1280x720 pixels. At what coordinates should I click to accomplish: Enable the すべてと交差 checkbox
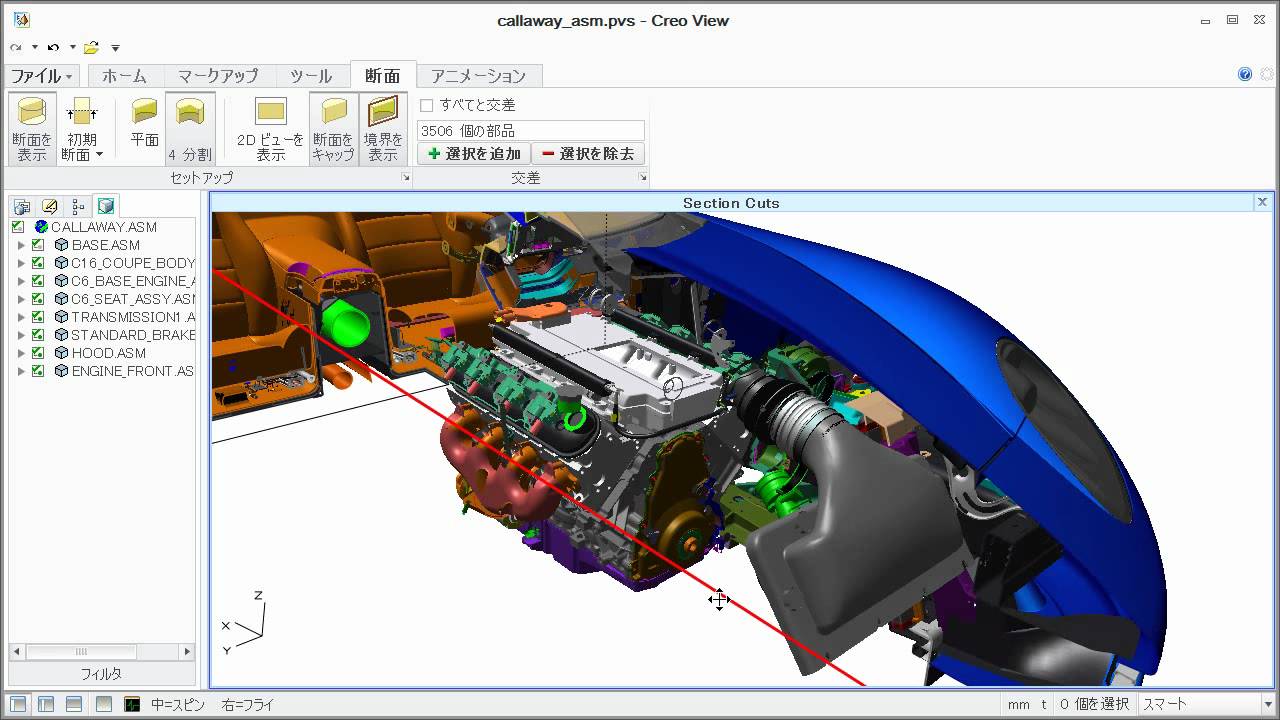[x=427, y=105]
